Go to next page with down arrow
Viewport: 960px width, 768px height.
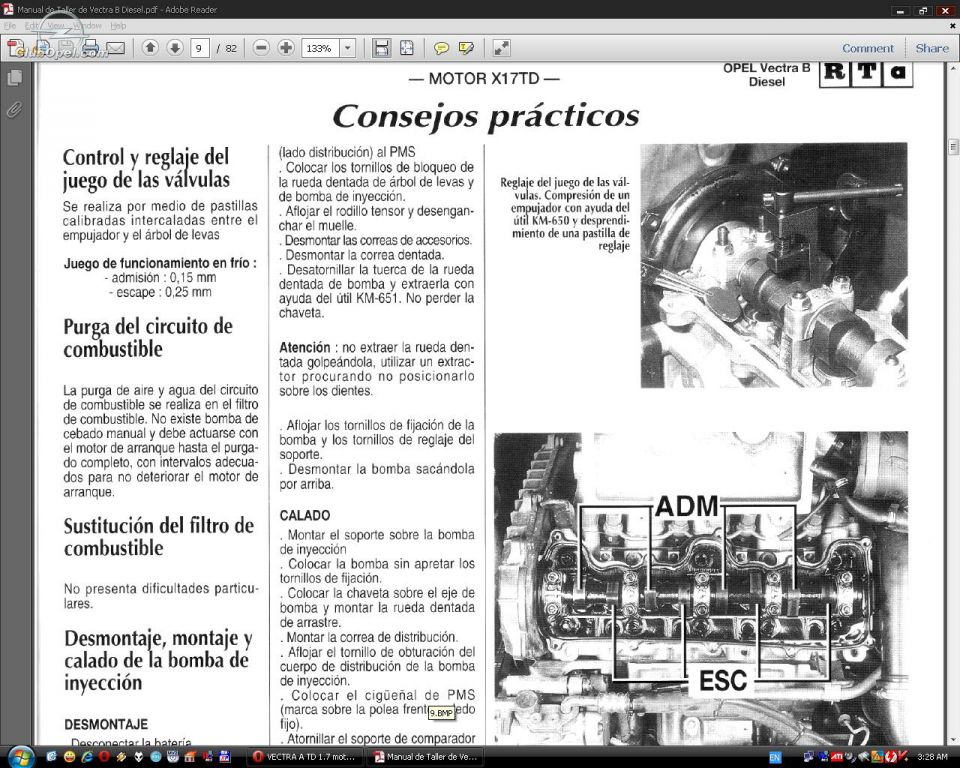174,48
